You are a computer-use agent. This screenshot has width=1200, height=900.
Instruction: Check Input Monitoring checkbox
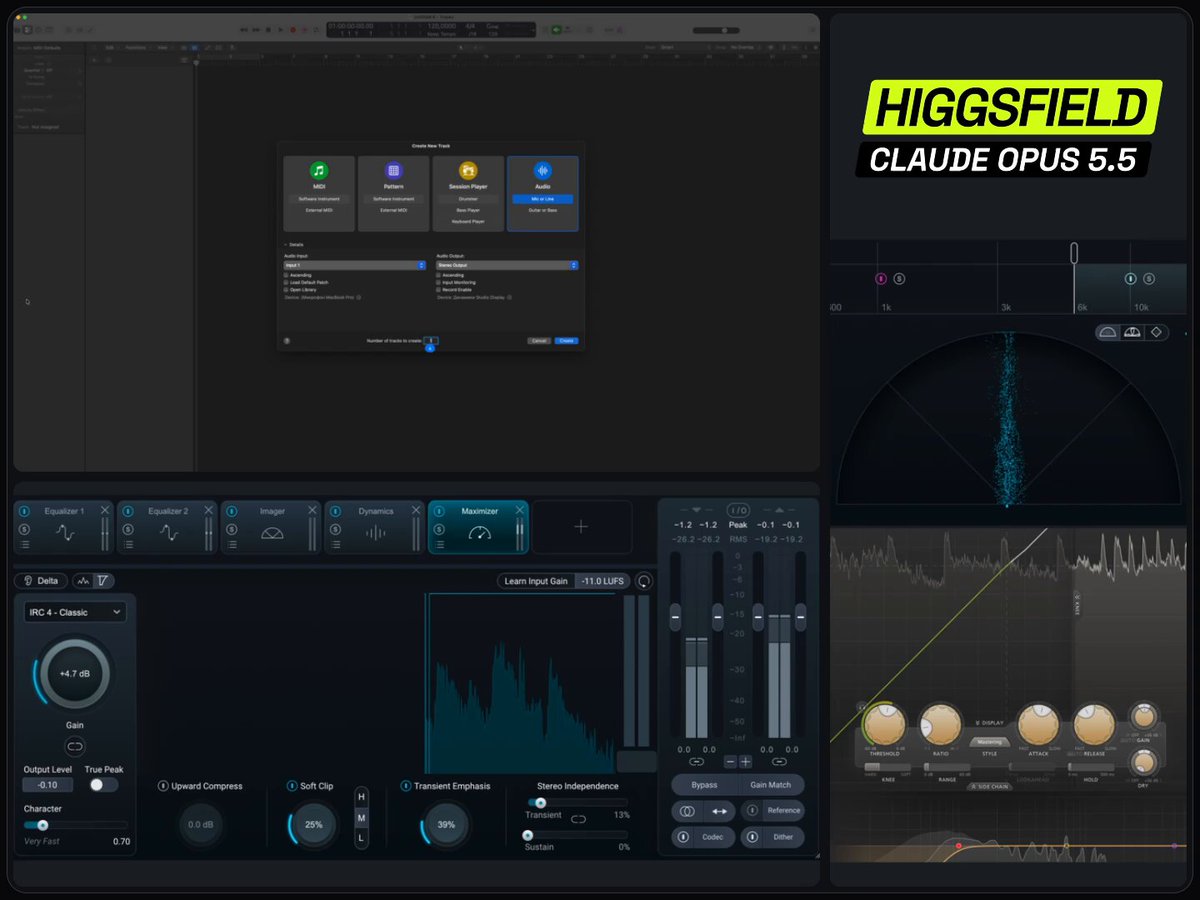point(438,283)
